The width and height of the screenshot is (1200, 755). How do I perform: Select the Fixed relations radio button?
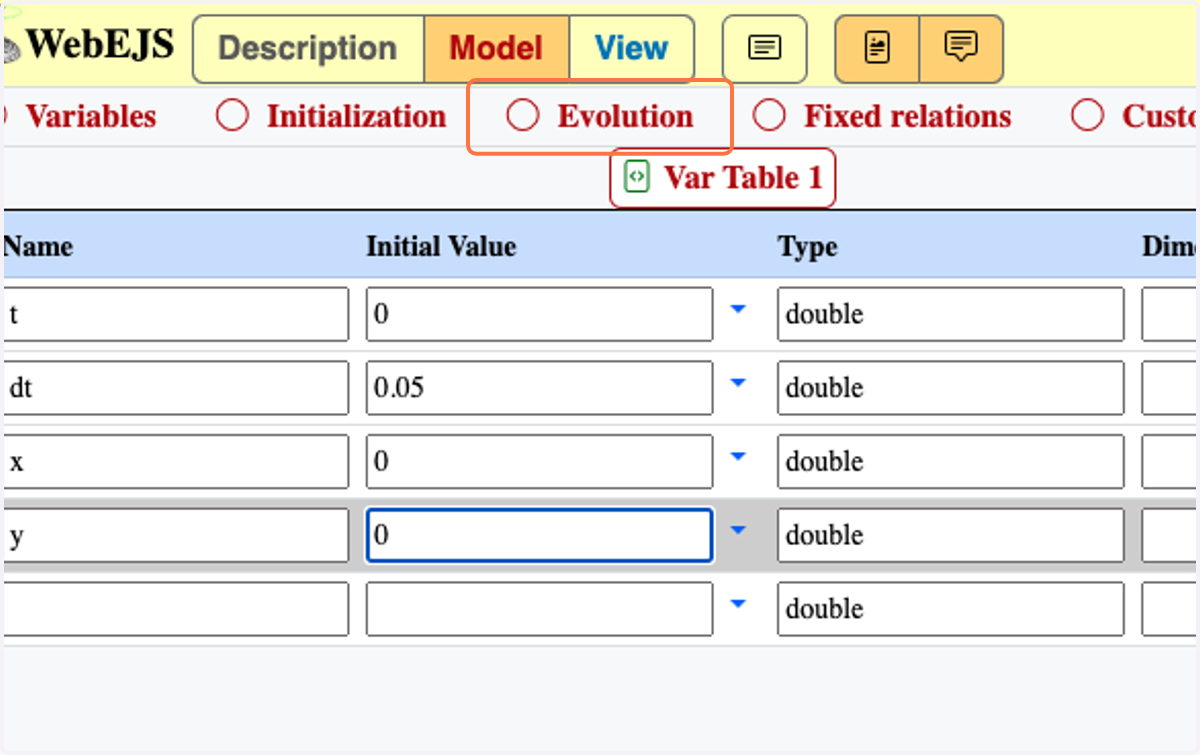[769, 116]
